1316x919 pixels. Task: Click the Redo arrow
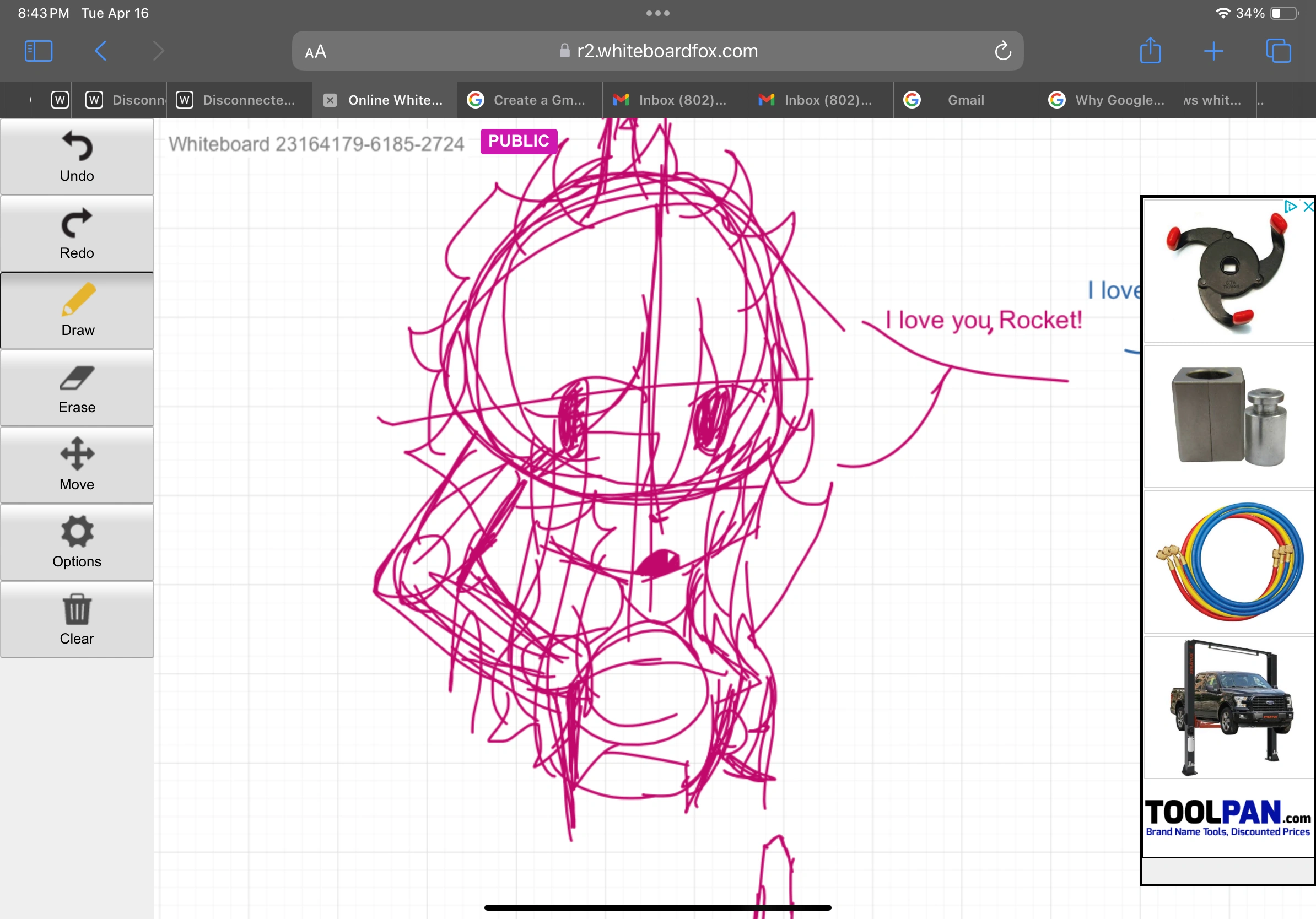[77, 233]
